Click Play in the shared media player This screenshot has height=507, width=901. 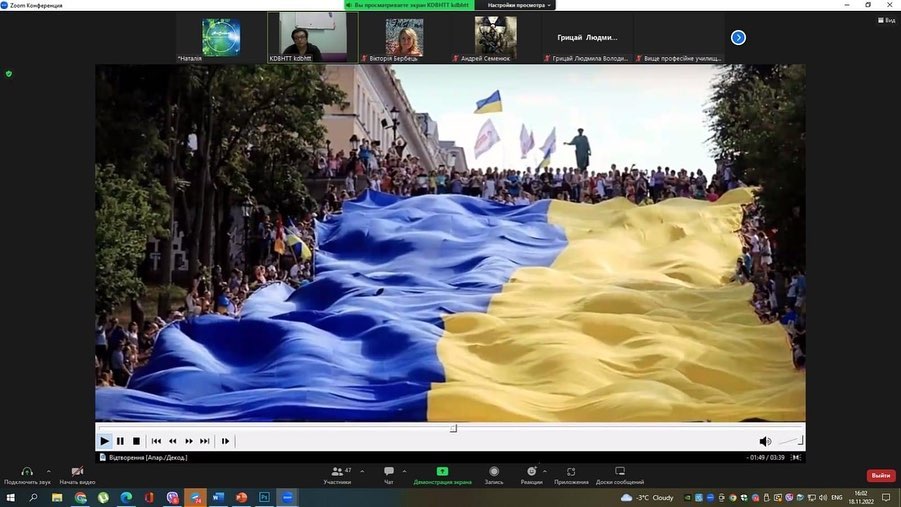[x=104, y=441]
